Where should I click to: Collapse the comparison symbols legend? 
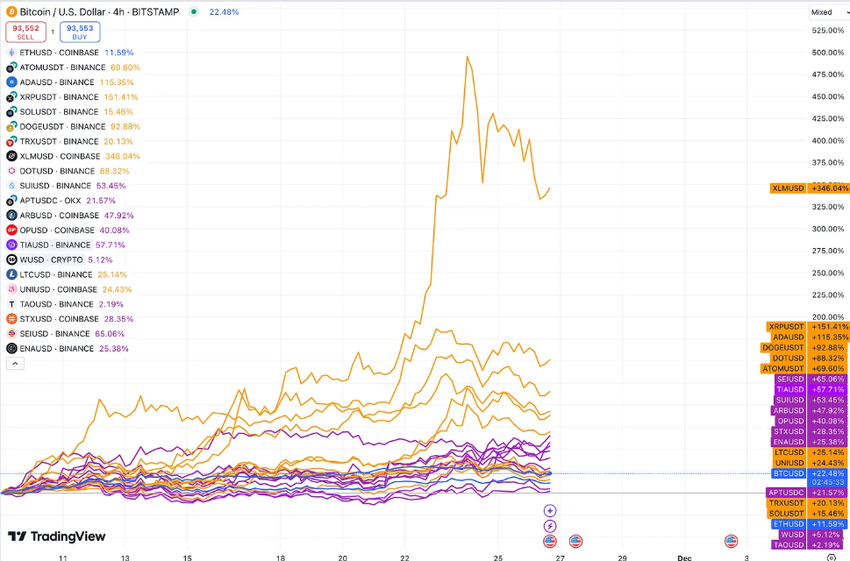click(x=15, y=364)
